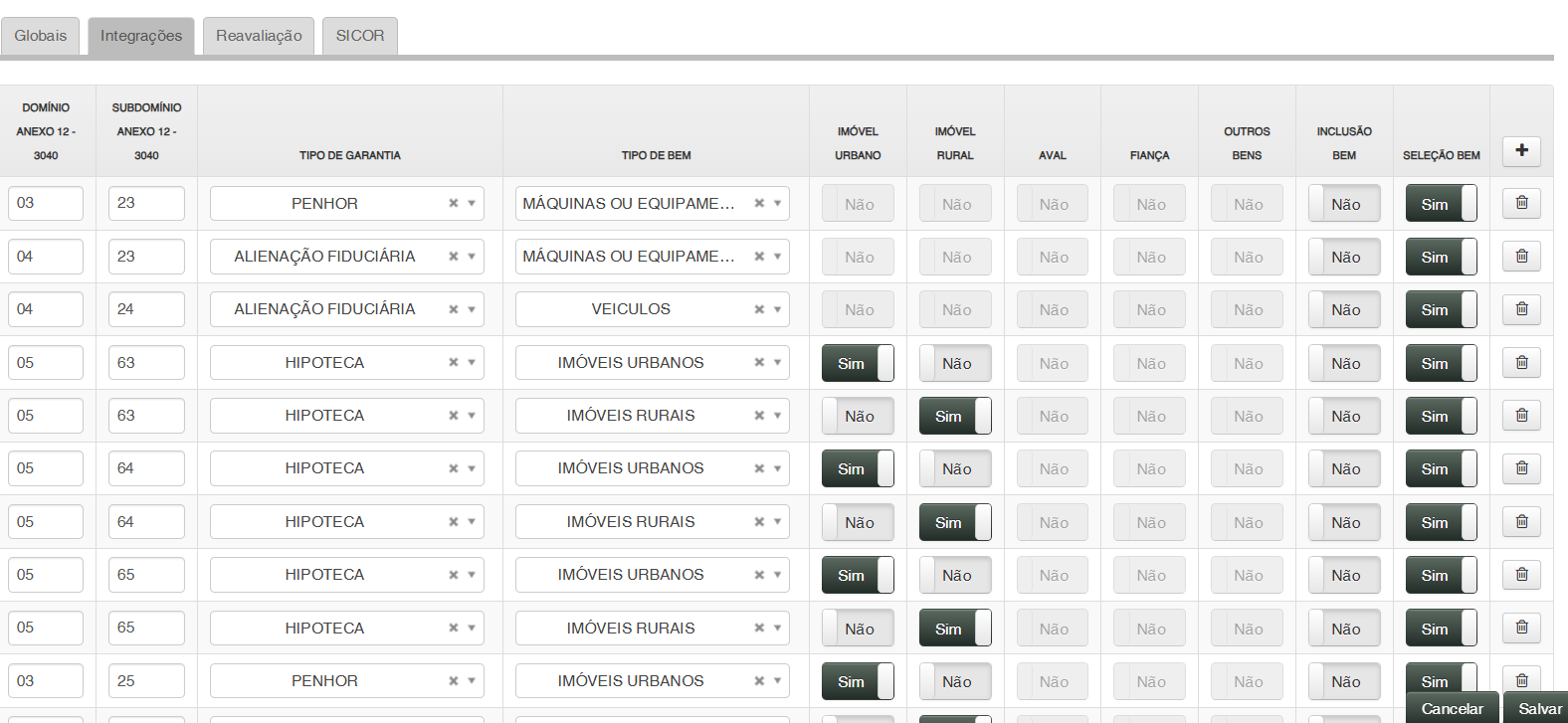The height and width of the screenshot is (723, 1568).
Task: Click the Salvar button
Action: (x=1539, y=708)
